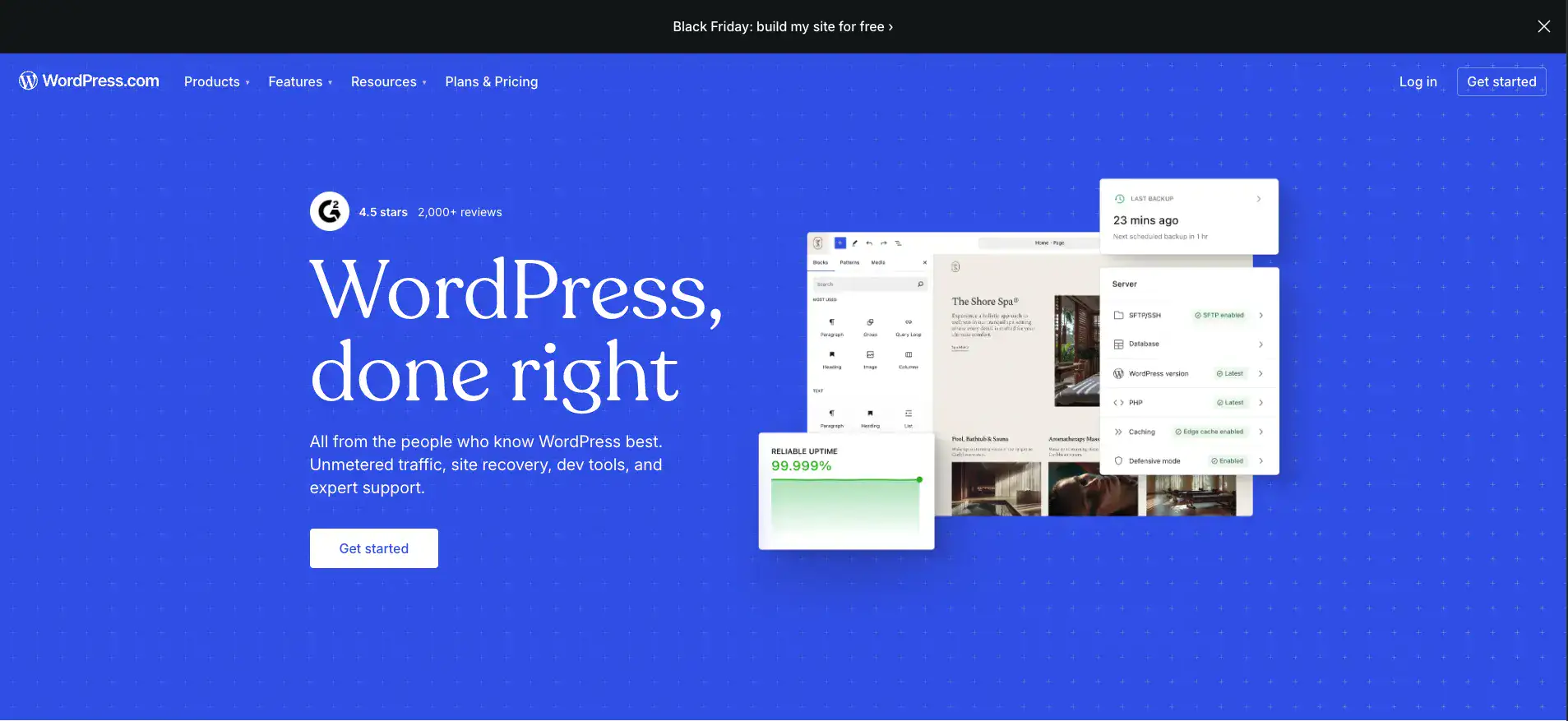Viewport: 1568px width, 721px height.
Task: Click the Enabled badge for Defensive mode
Action: pyautogui.click(x=1228, y=461)
